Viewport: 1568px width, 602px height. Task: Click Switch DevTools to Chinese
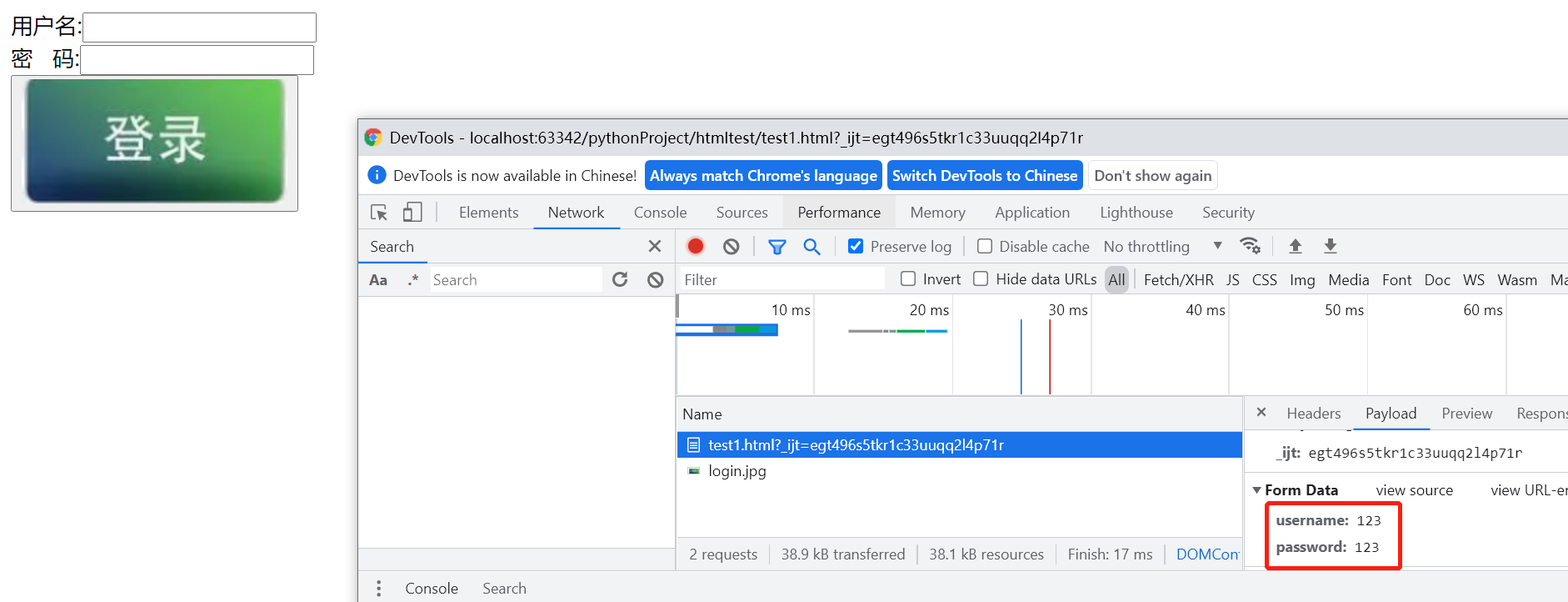[985, 175]
